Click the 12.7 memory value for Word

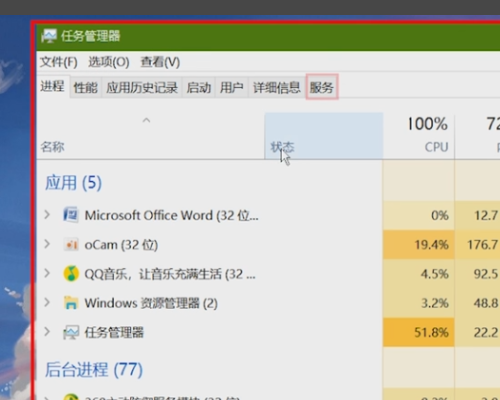click(x=486, y=215)
